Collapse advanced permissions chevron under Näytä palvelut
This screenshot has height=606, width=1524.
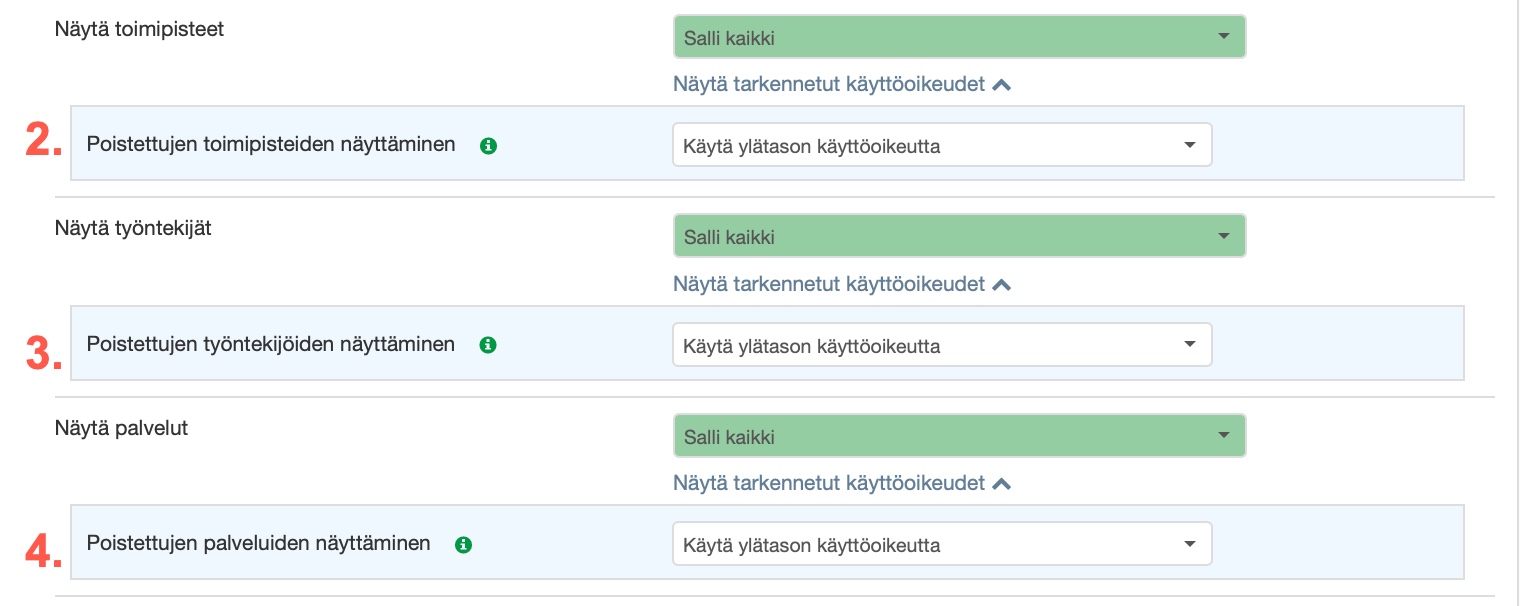coord(1002,484)
